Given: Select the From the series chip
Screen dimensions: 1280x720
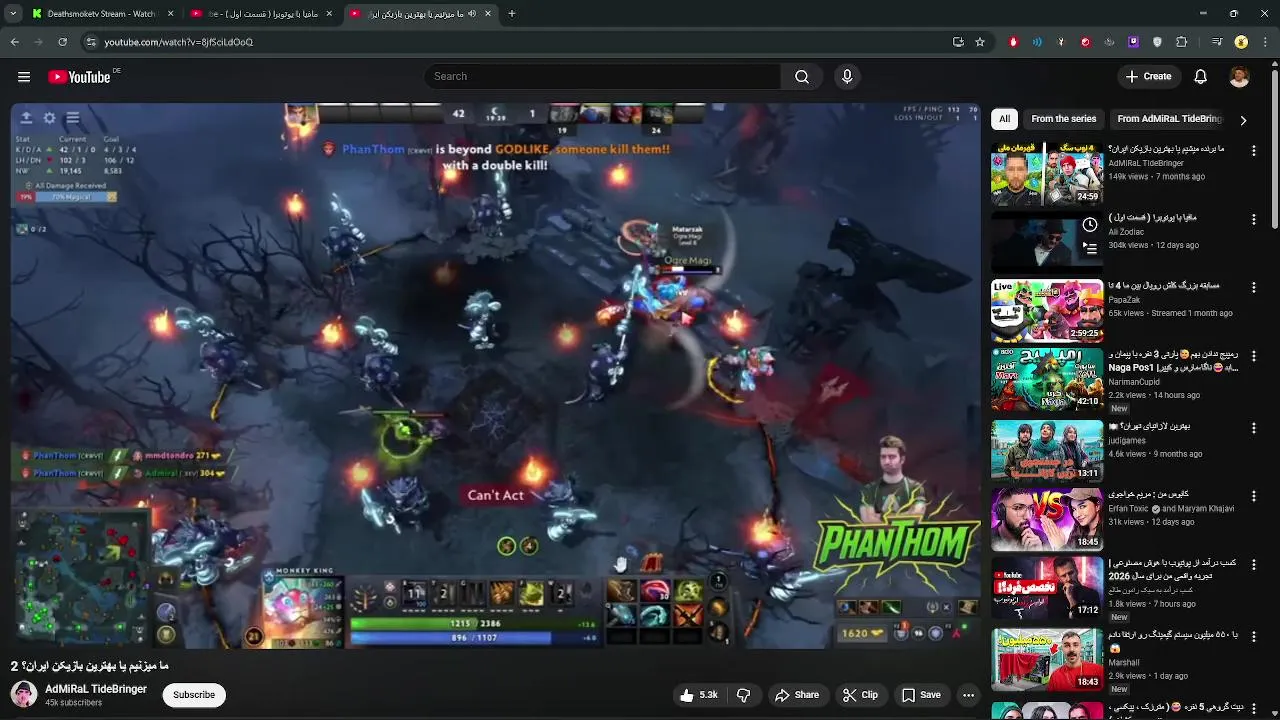Looking at the screenshot, I should 1064,119.
